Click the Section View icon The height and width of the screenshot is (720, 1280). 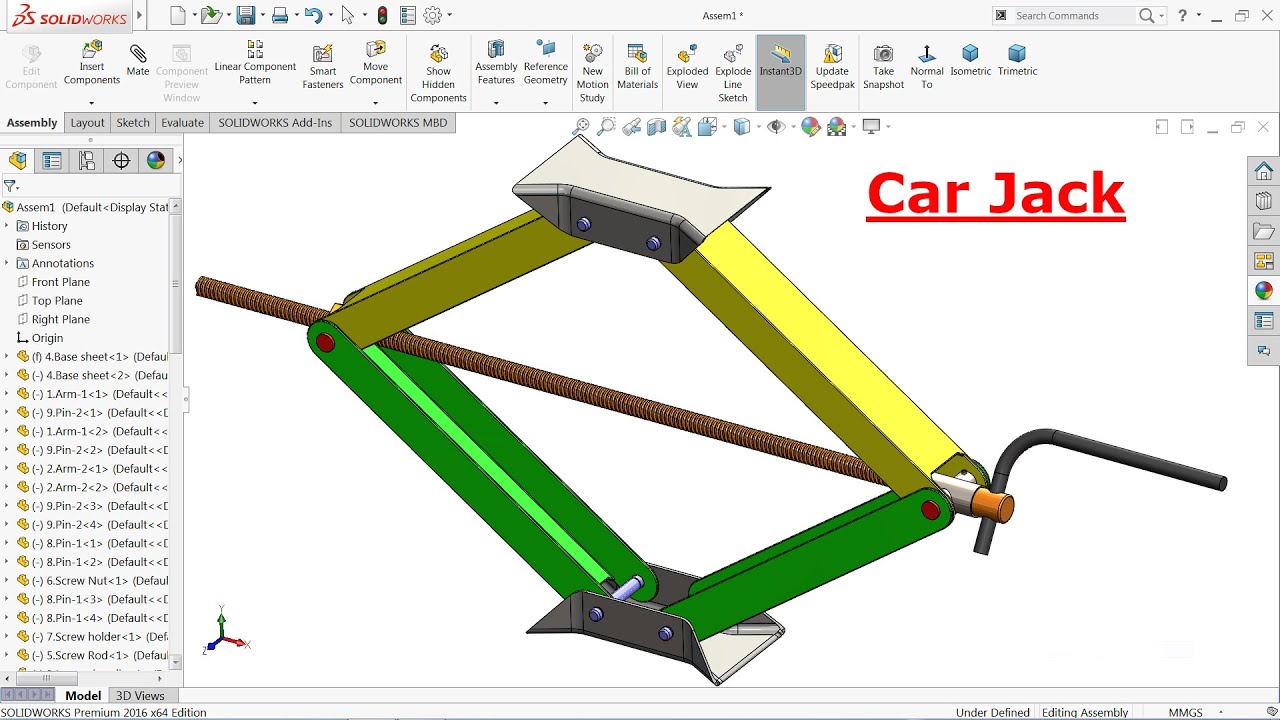pyautogui.click(x=656, y=127)
